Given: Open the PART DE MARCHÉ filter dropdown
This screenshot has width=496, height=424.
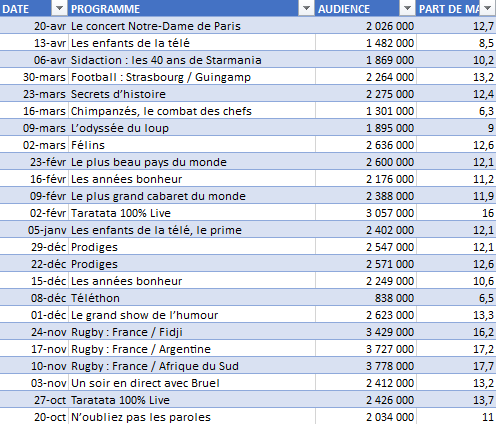Looking at the screenshot, I should tap(487, 8).
